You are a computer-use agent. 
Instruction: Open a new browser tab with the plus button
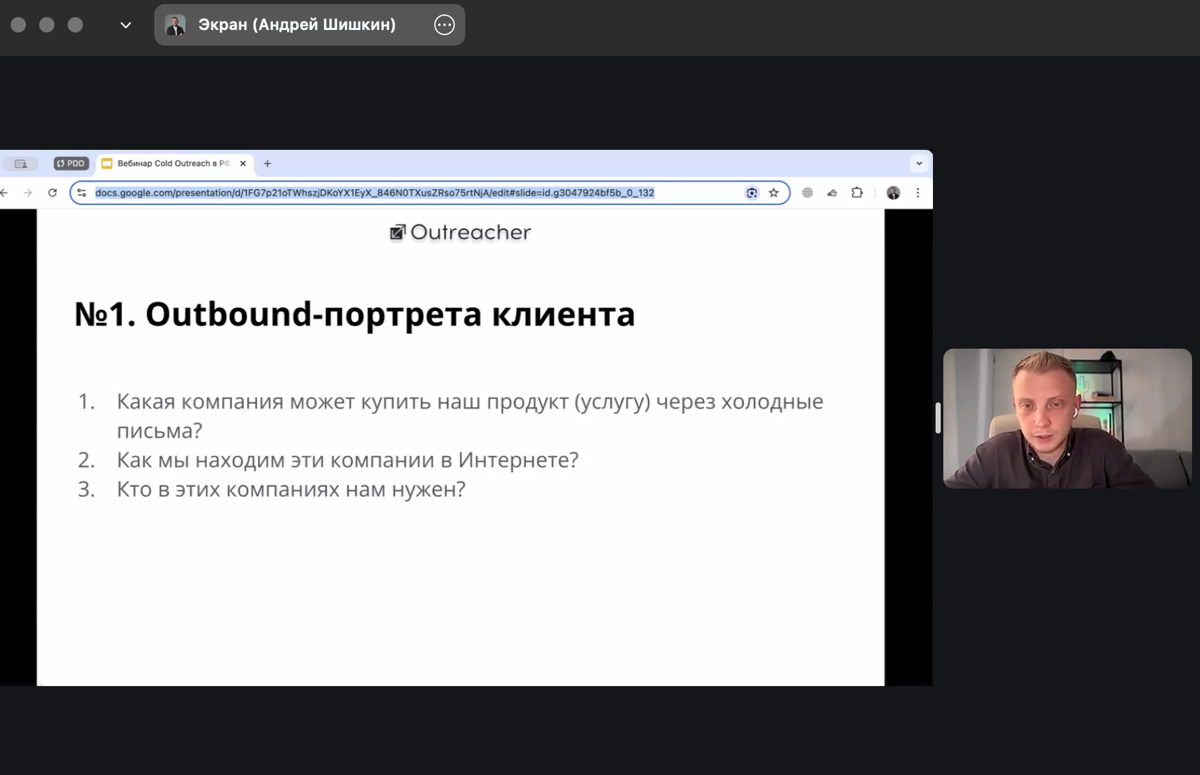coord(267,163)
